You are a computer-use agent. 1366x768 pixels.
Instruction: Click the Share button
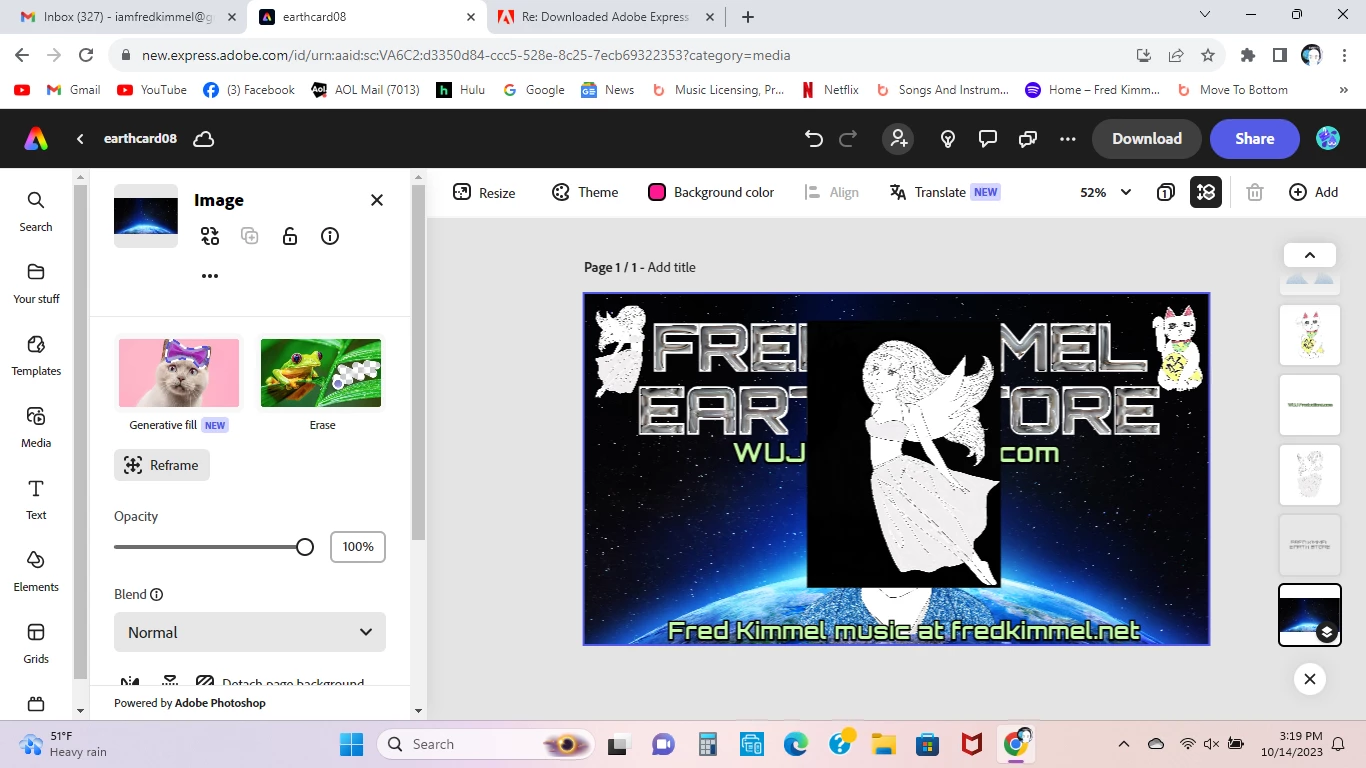click(1254, 139)
